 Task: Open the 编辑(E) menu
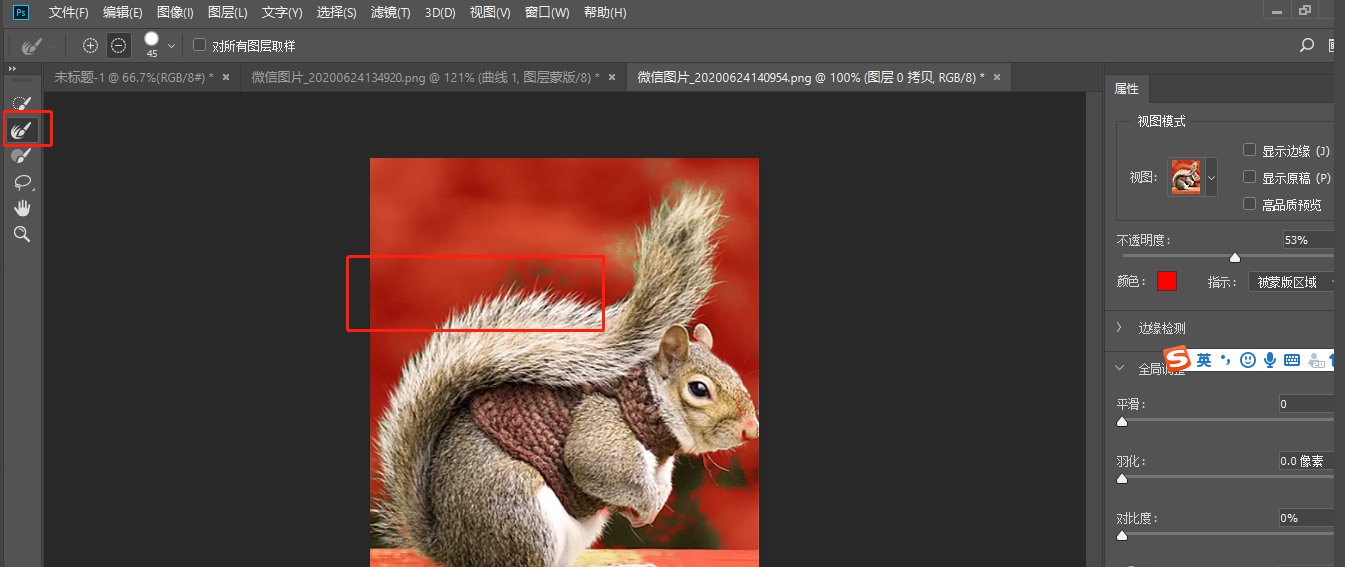(x=122, y=13)
